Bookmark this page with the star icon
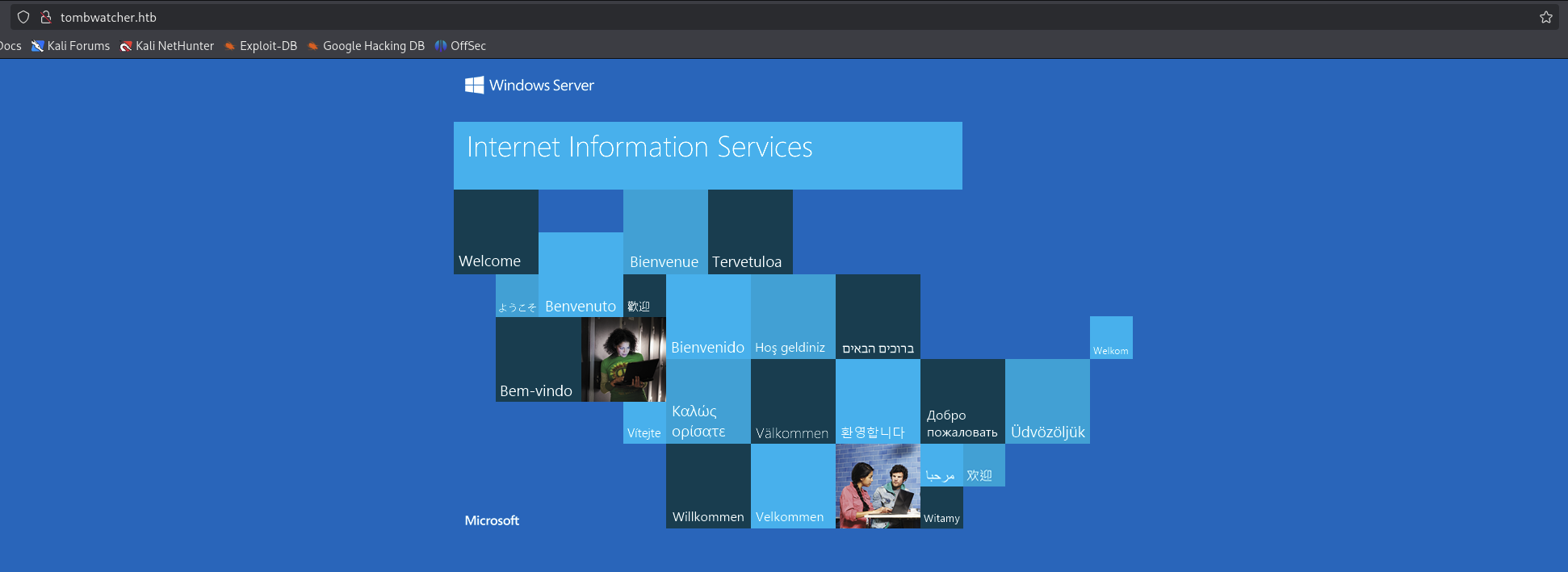The height and width of the screenshot is (572, 1568). coord(1545,17)
